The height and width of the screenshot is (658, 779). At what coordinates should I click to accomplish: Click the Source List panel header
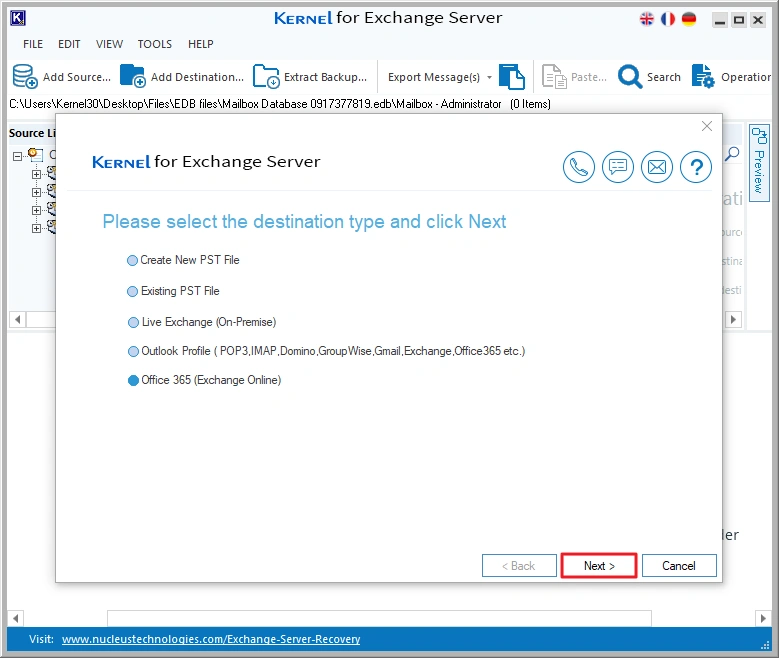point(32,133)
